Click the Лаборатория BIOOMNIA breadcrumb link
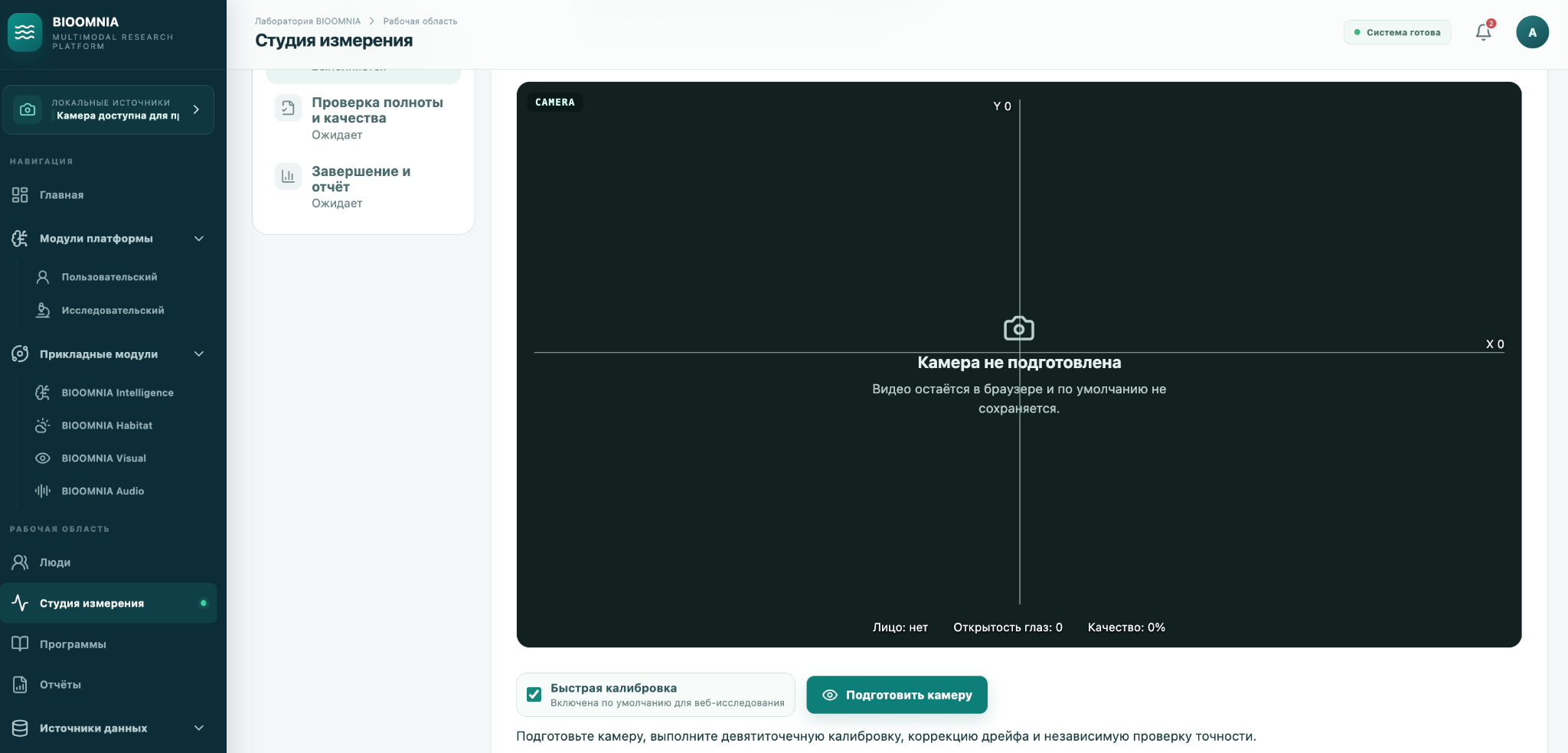This screenshot has width=1568, height=753. pyautogui.click(x=308, y=21)
